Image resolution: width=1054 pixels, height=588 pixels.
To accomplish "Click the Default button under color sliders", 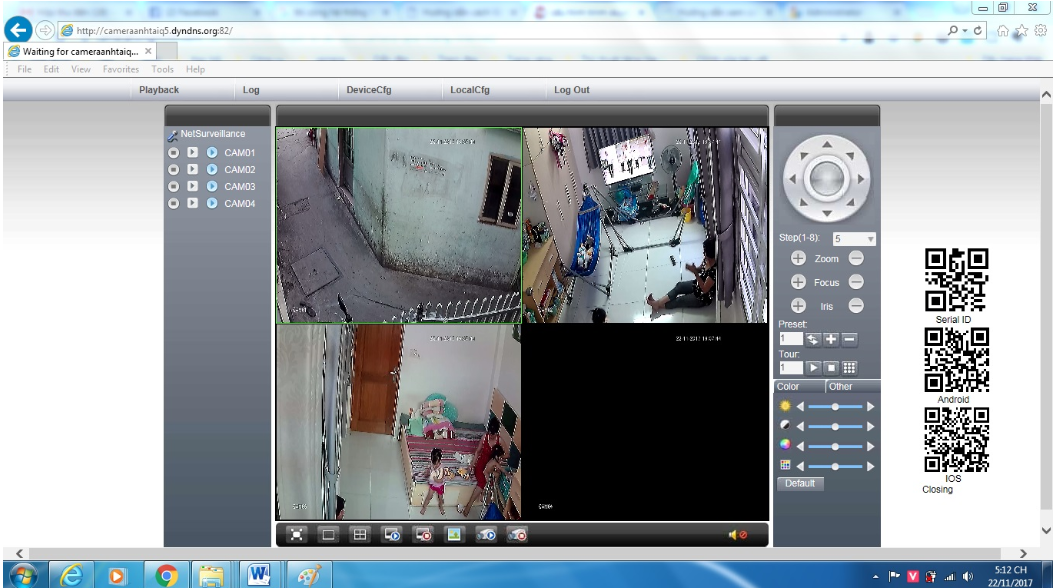I will [800, 483].
